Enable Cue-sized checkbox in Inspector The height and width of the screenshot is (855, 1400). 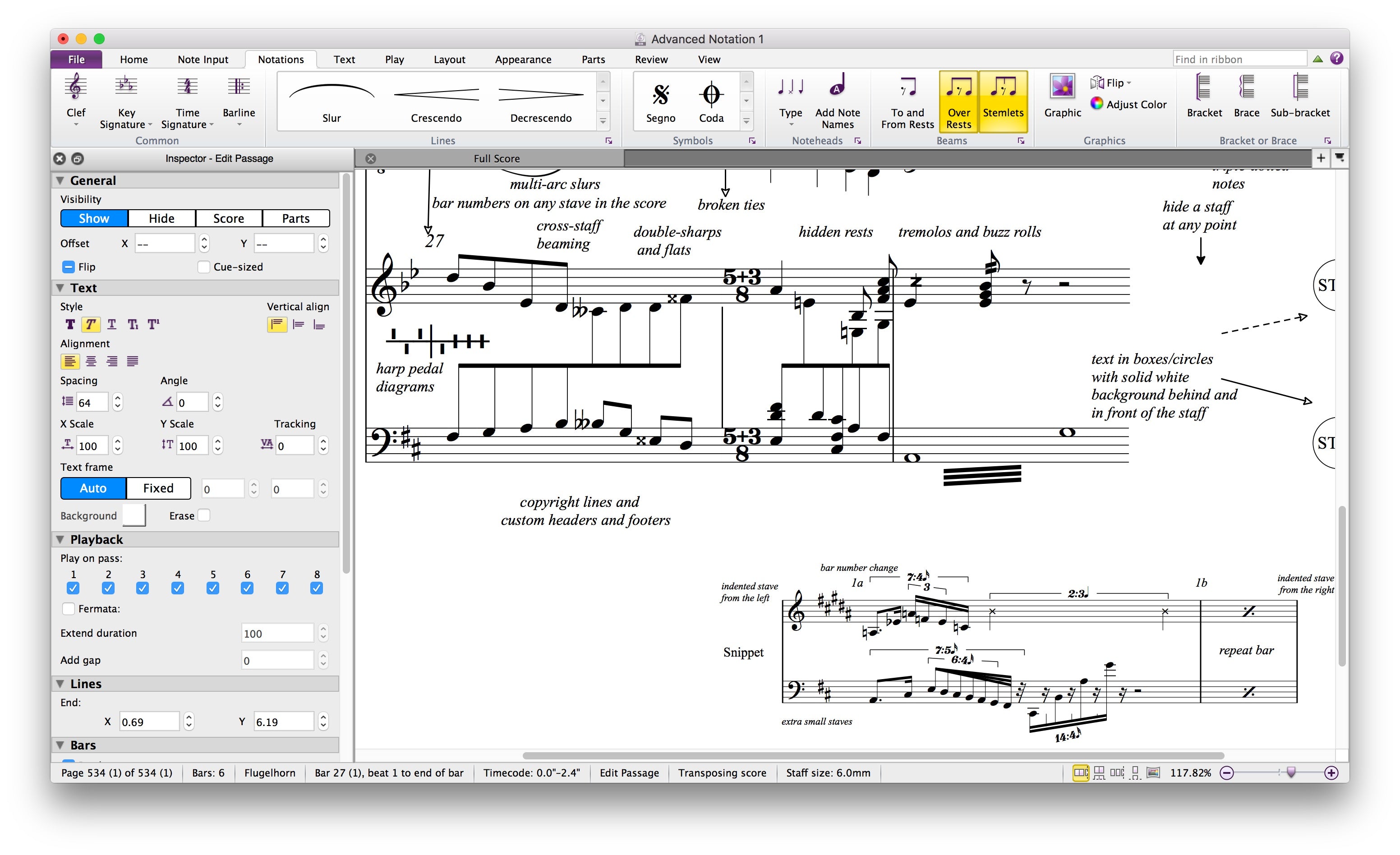coord(203,266)
